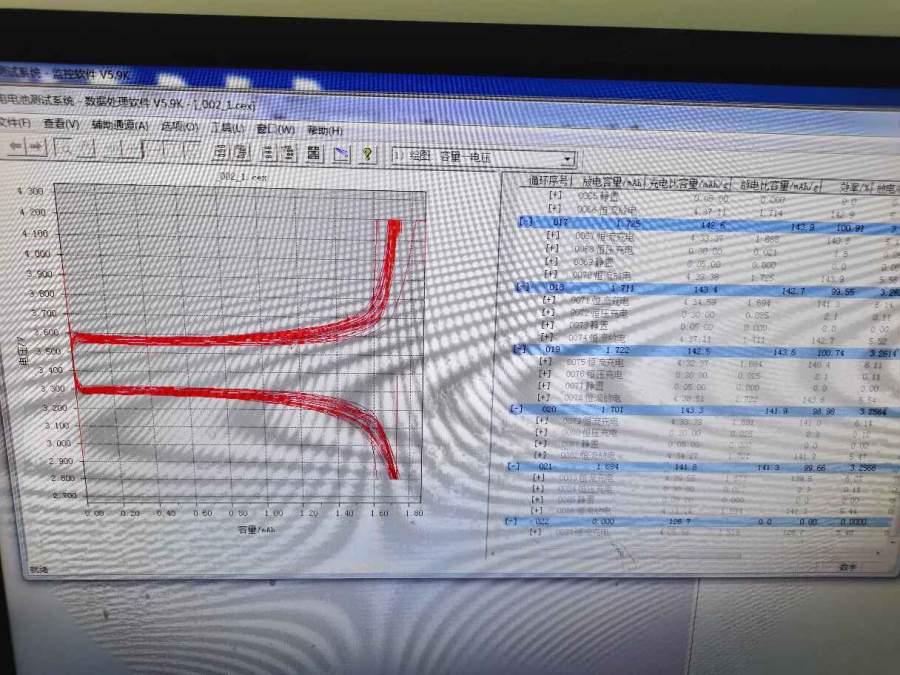Select the 1.725 value in cycle 017 row
Viewport: 900px width, 675px height.
[x=628, y=223]
